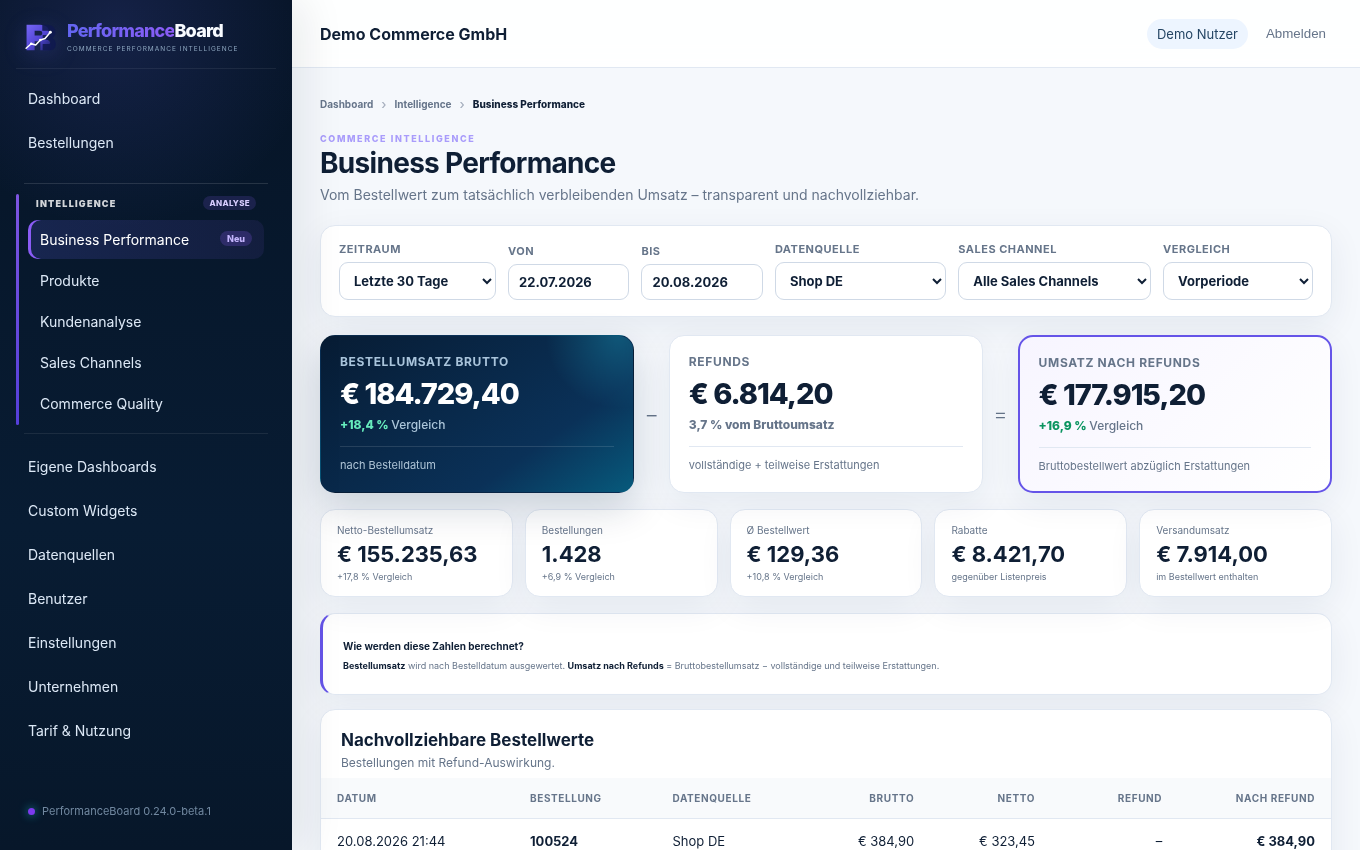Select the Refunds card

click(x=826, y=414)
